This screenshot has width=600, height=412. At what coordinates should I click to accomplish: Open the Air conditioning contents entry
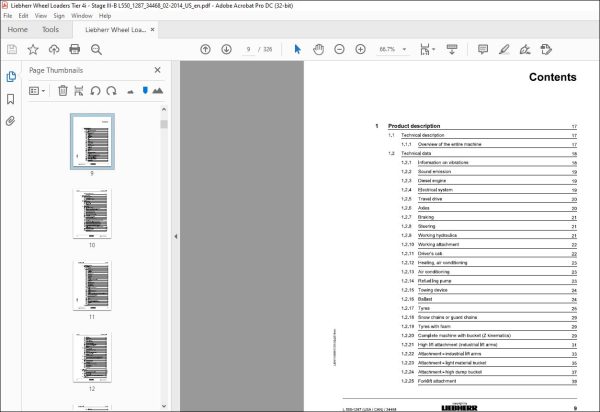pyautogui.click(x=434, y=272)
